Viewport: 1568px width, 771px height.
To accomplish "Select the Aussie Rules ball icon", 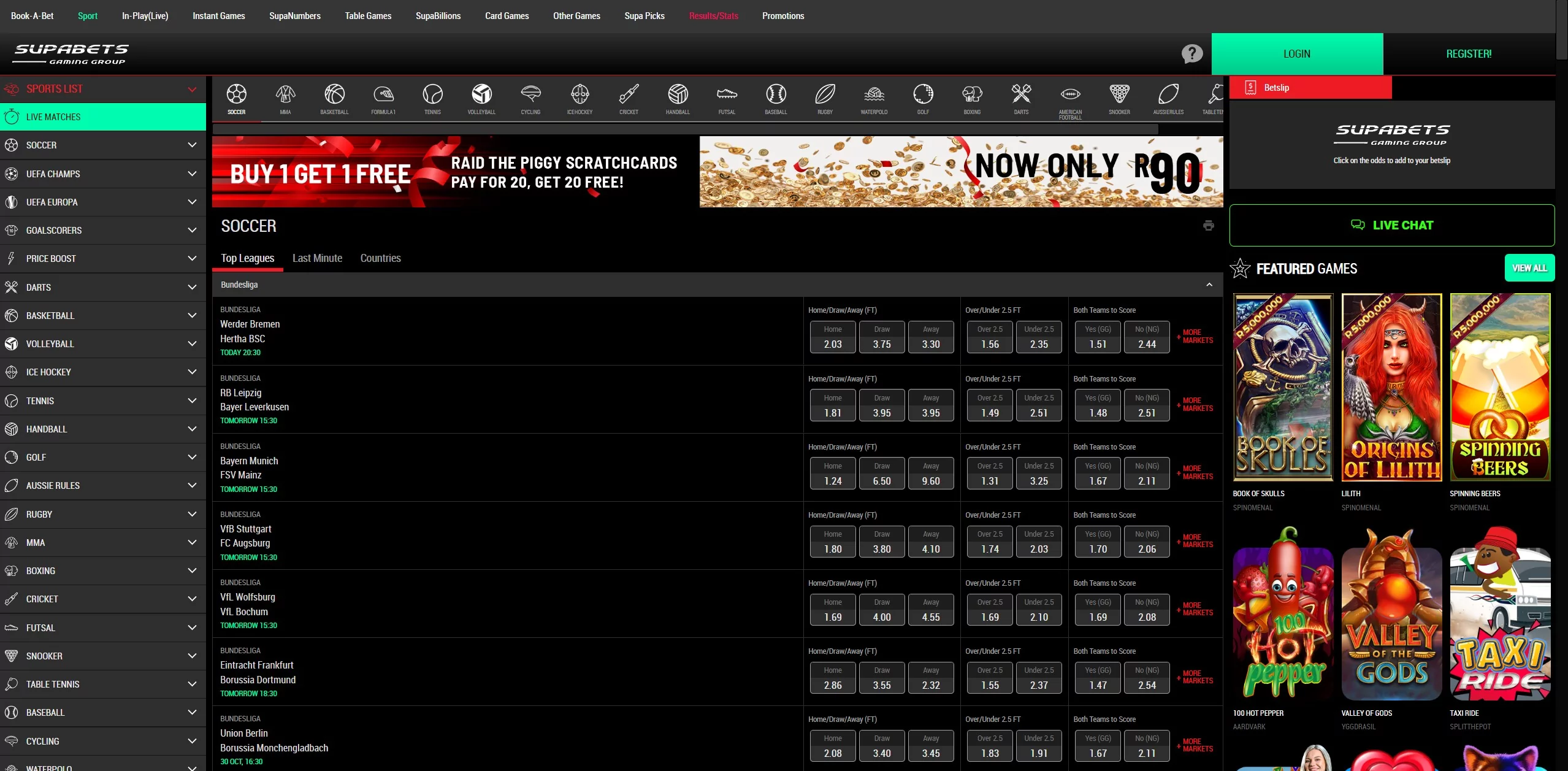I will click(1168, 94).
